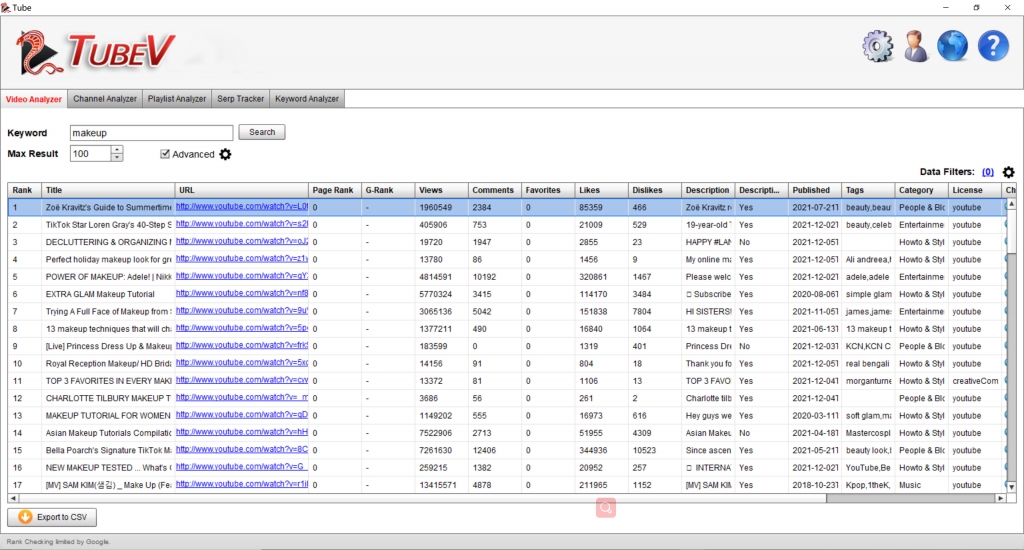
Task: Sort by the G-Rank column header
Action: tap(388, 190)
